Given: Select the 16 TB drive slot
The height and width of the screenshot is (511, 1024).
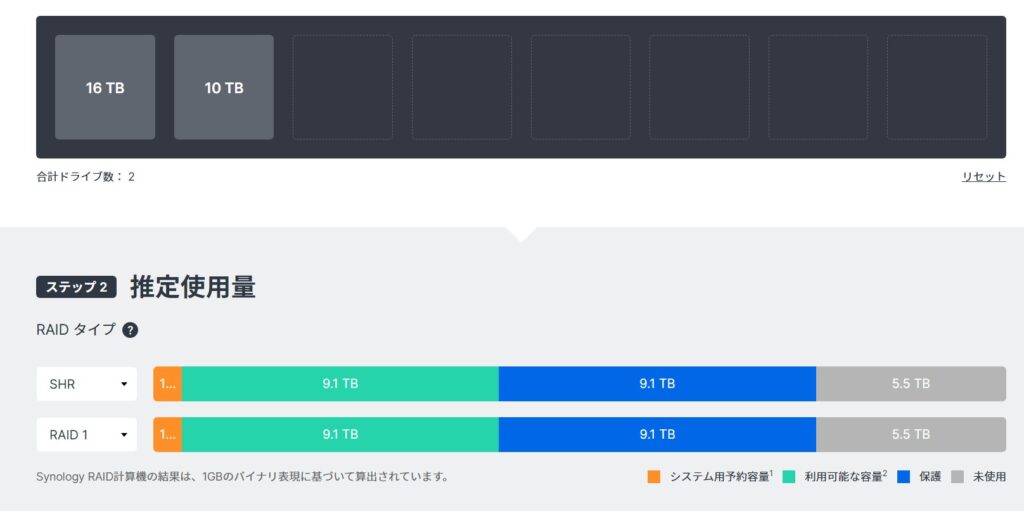Looking at the screenshot, I should click(105, 88).
